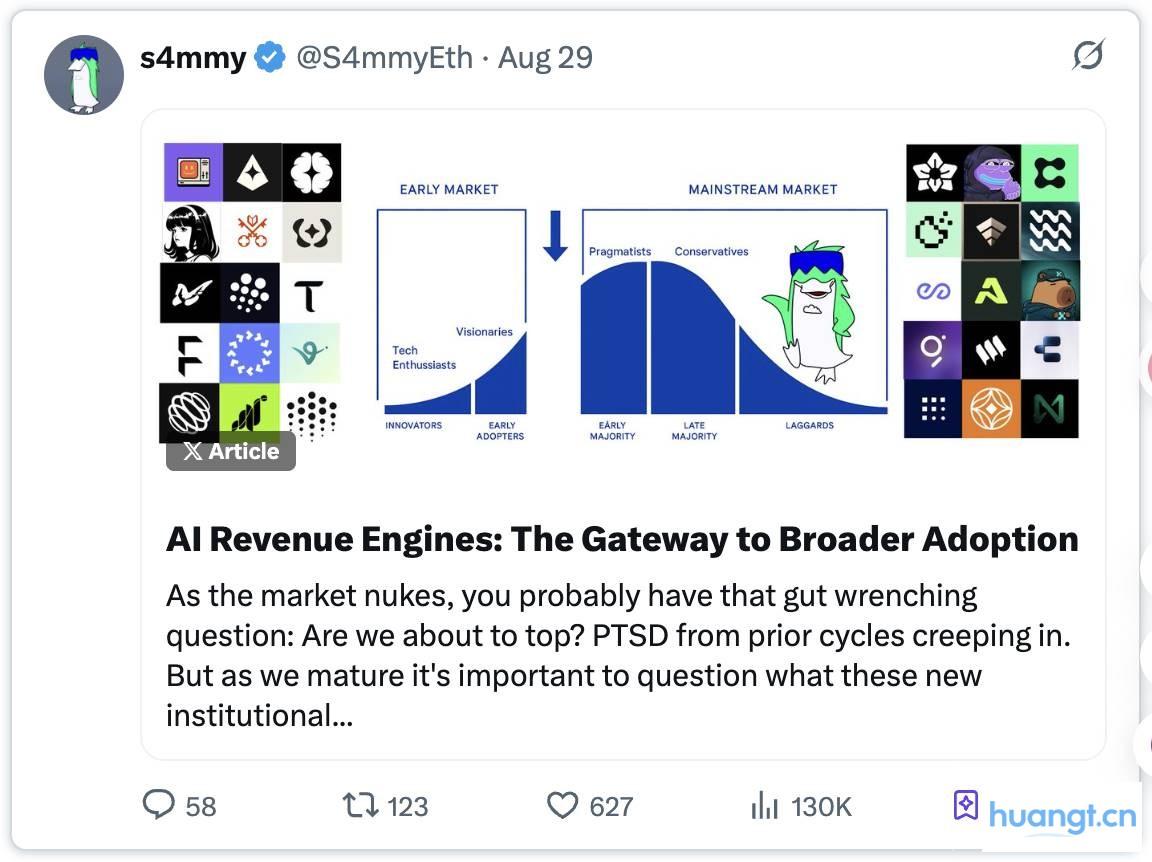Click the blue verified badge beside s4mmy
Image resolution: width=1152 pixels, height=862 pixels.
coord(270,58)
